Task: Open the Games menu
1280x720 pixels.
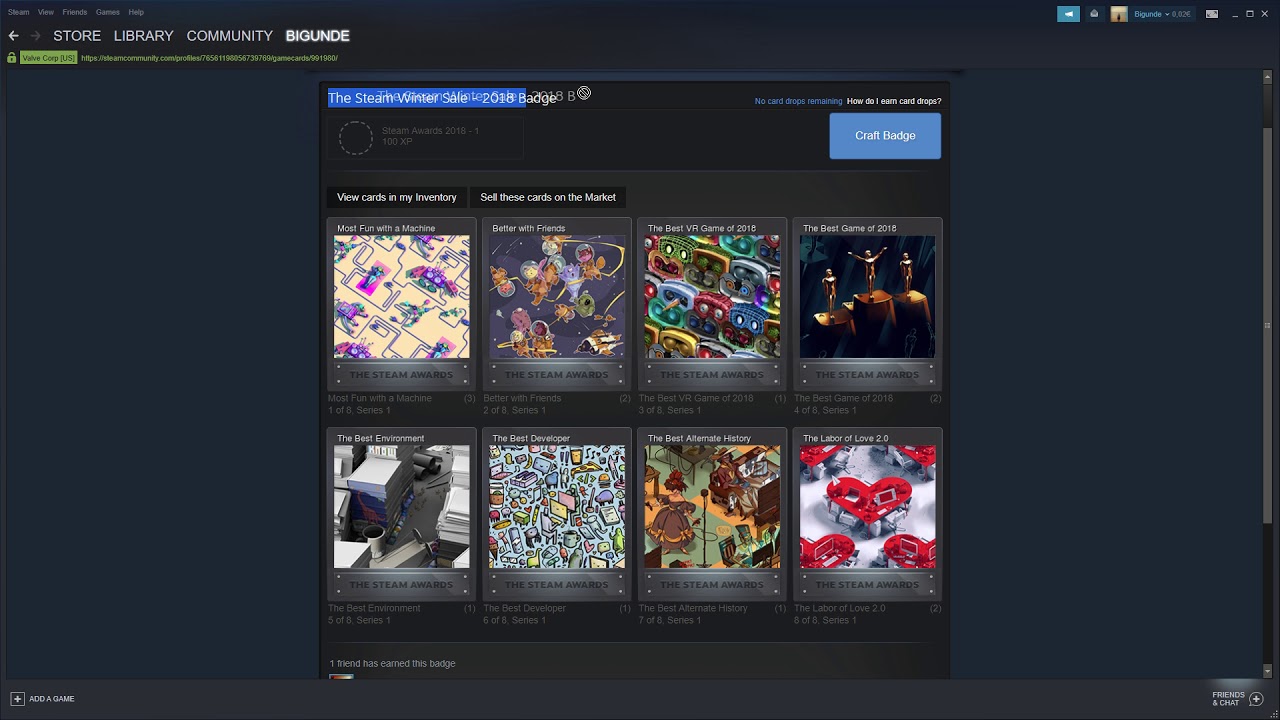Action: 108,12
